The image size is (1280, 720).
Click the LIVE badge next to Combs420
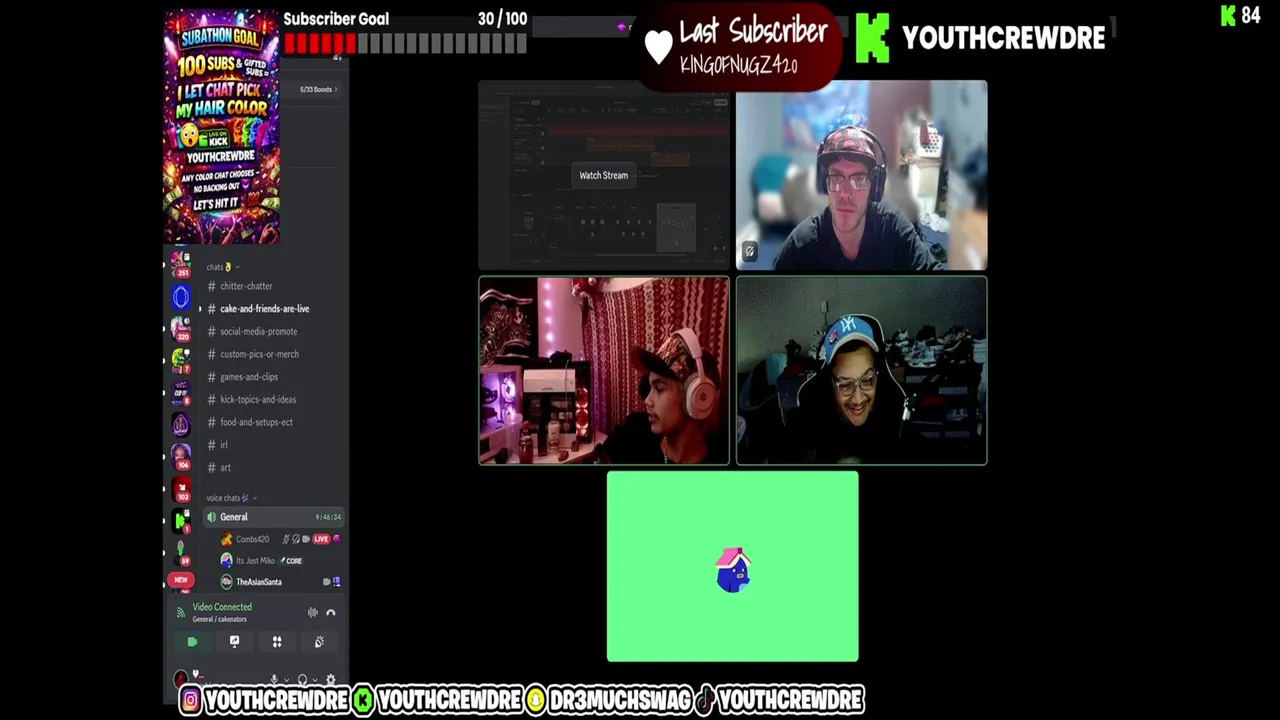coord(321,539)
